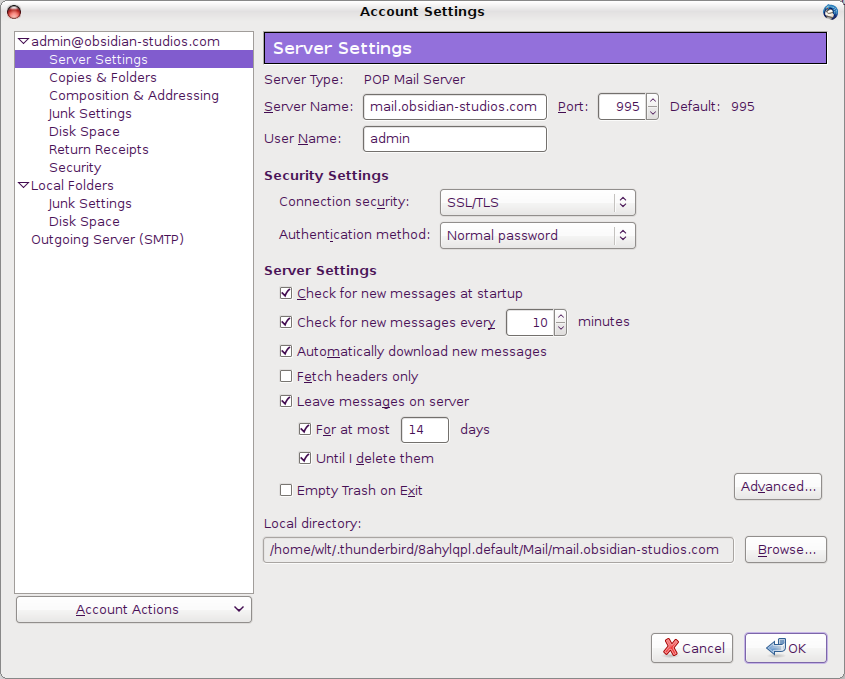Click the User Name field
The width and height of the screenshot is (845, 679).
click(x=455, y=139)
